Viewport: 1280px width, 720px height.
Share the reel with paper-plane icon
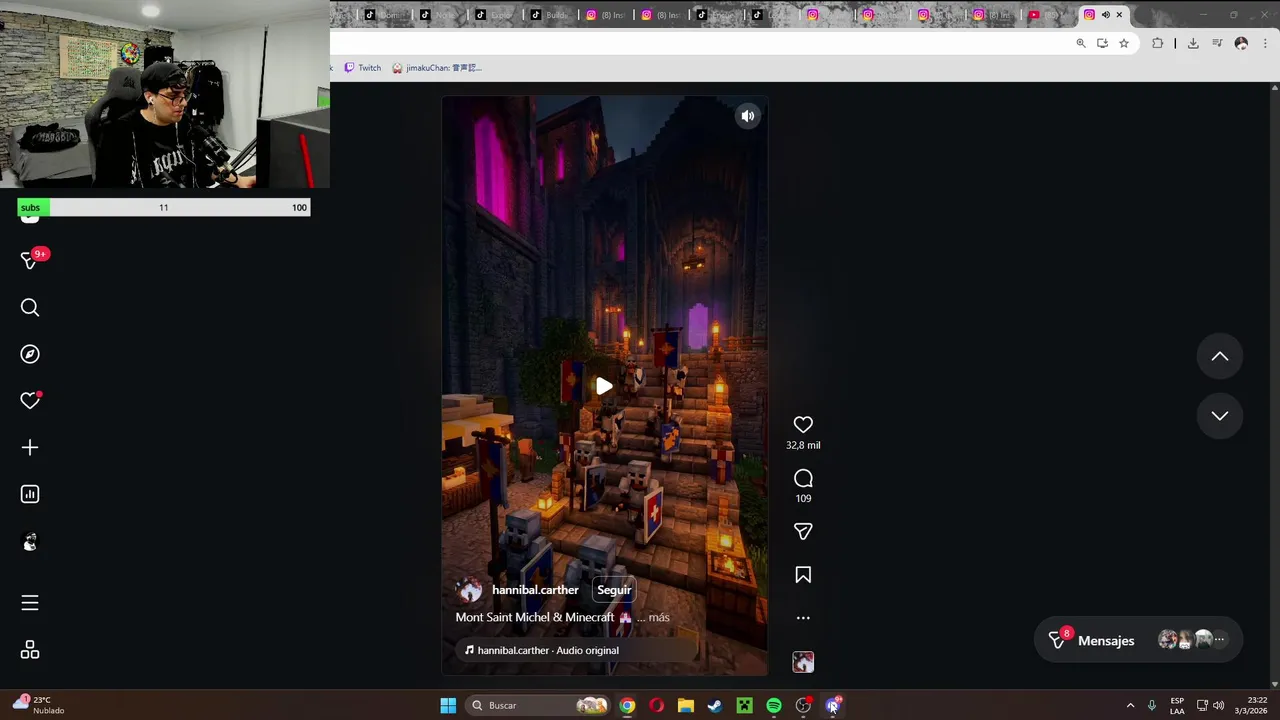tap(803, 531)
